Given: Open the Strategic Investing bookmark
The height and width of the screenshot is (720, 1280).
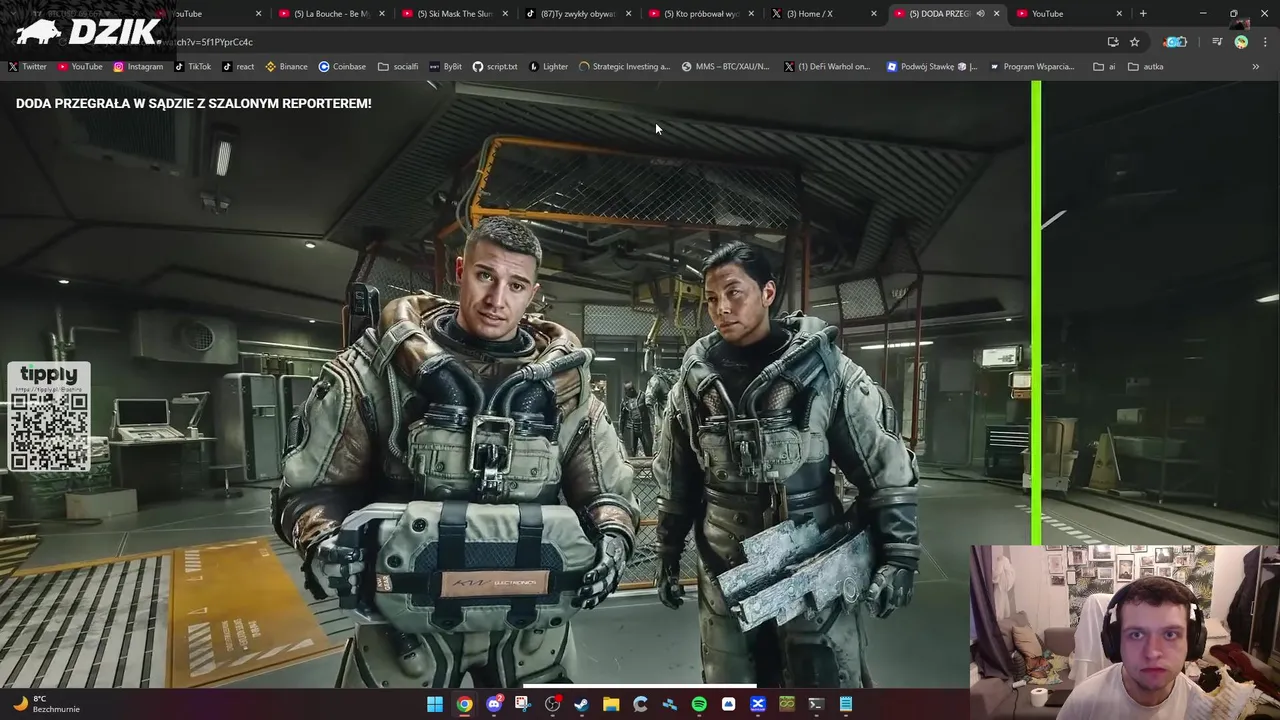Looking at the screenshot, I should click(624, 67).
